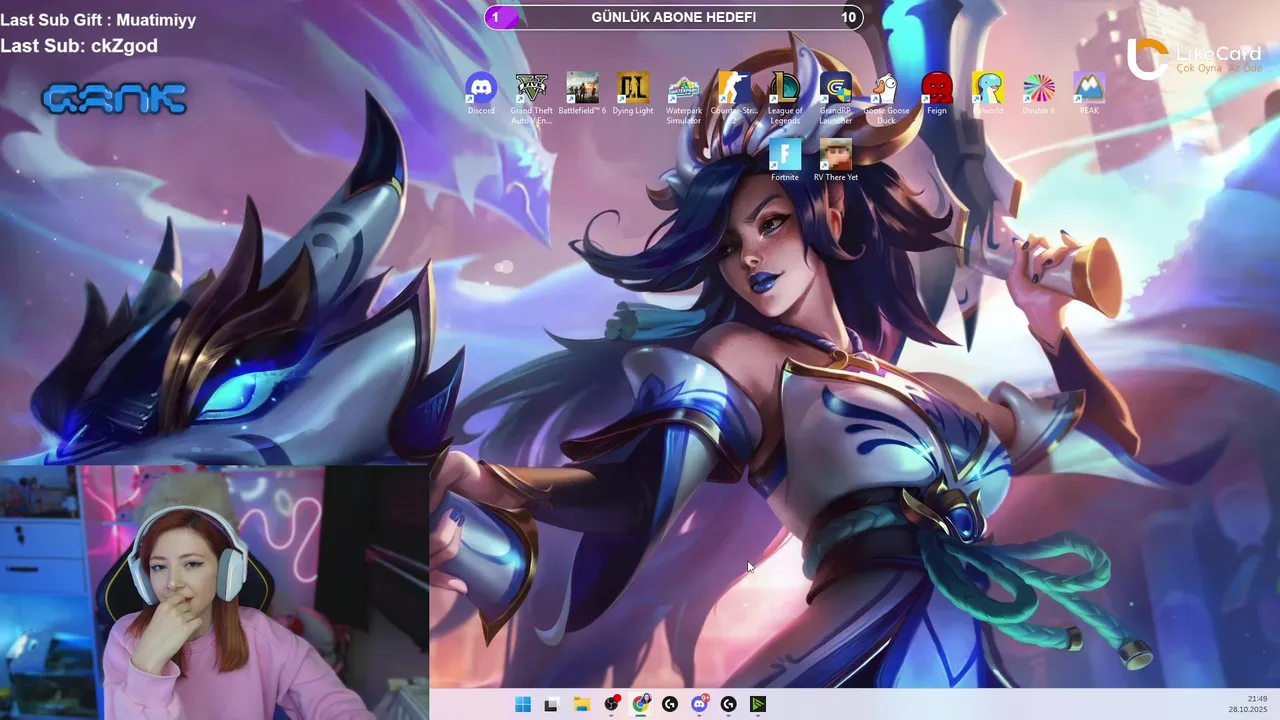Screen dimensions: 1280x720
Task: Open File Explorer from the taskbar
Action: 581,704
